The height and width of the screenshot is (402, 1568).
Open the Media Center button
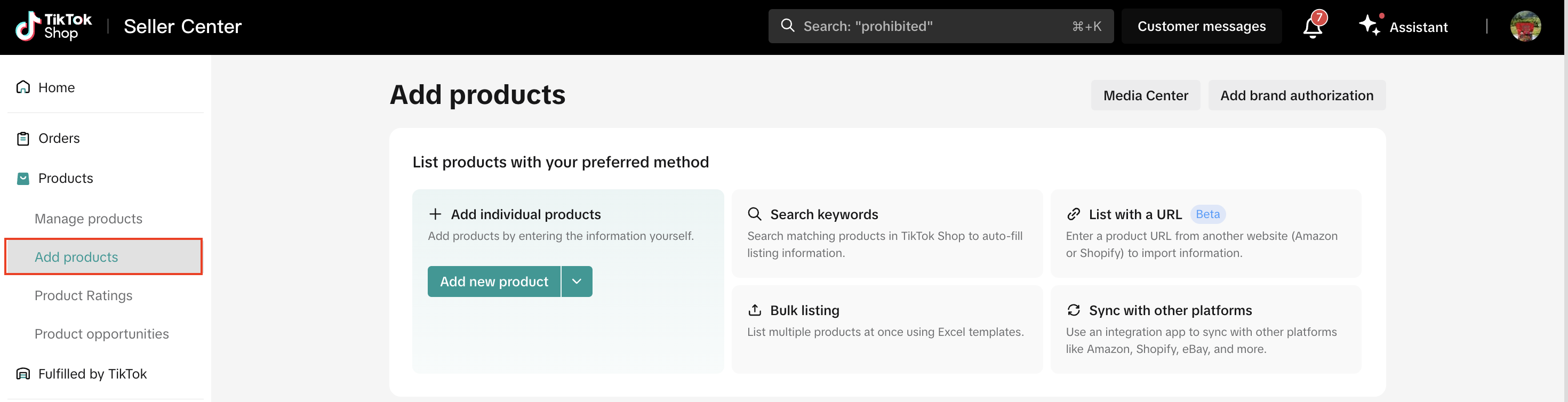pyautogui.click(x=1145, y=95)
